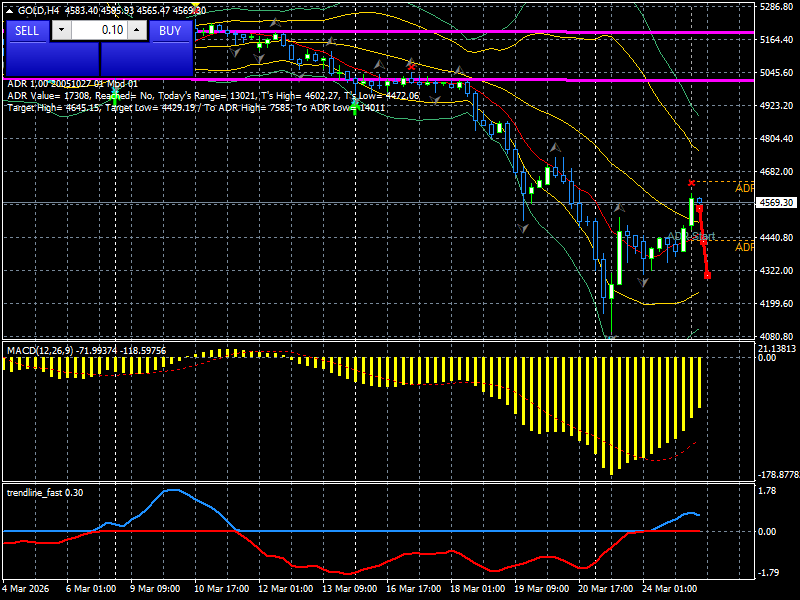Screen dimensions: 800x600
Task: Click the -178.8778 MACD scale value
Action: [779, 474]
